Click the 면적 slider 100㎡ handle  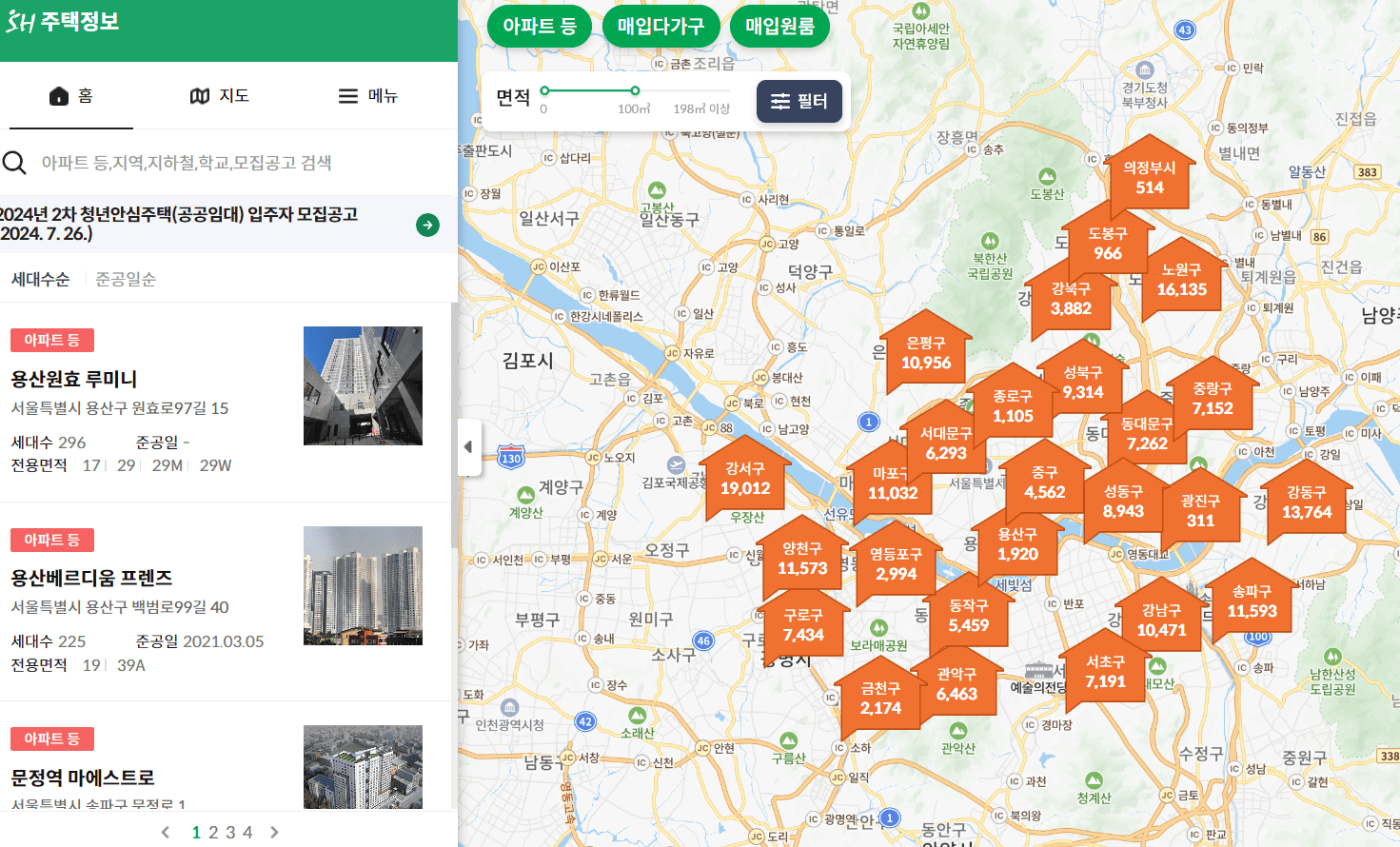[634, 90]
